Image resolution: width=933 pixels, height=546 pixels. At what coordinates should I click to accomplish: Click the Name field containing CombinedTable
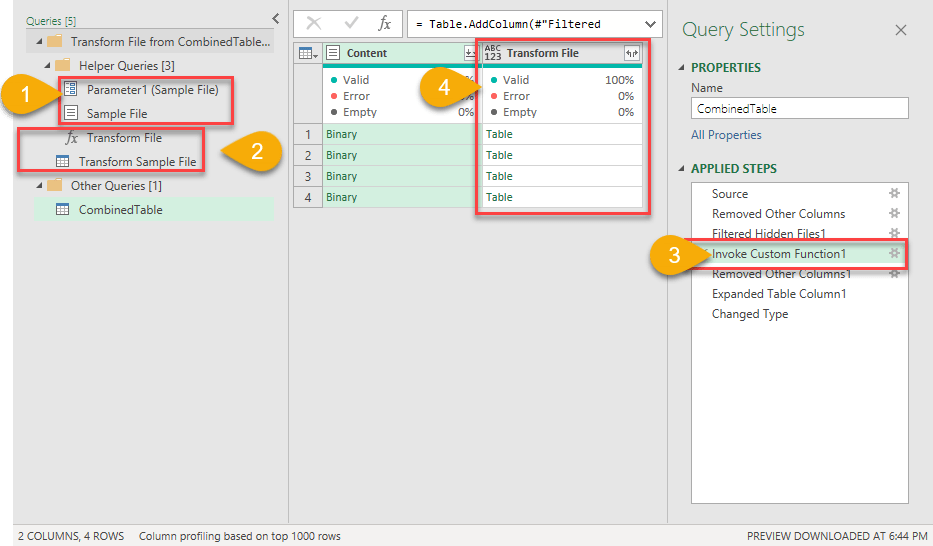(799, 109)
